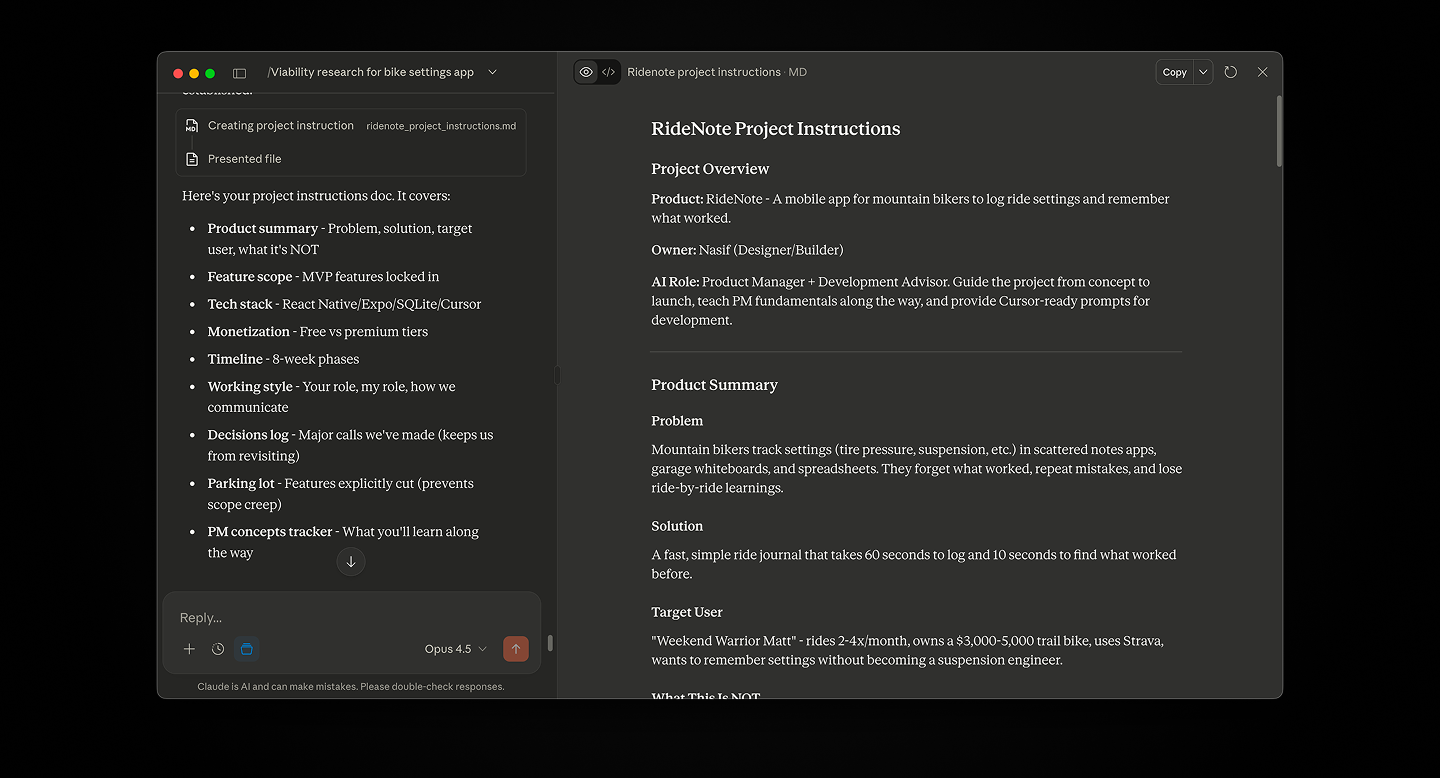
Task: Select the blue response style icon
Action: (246, 649)
